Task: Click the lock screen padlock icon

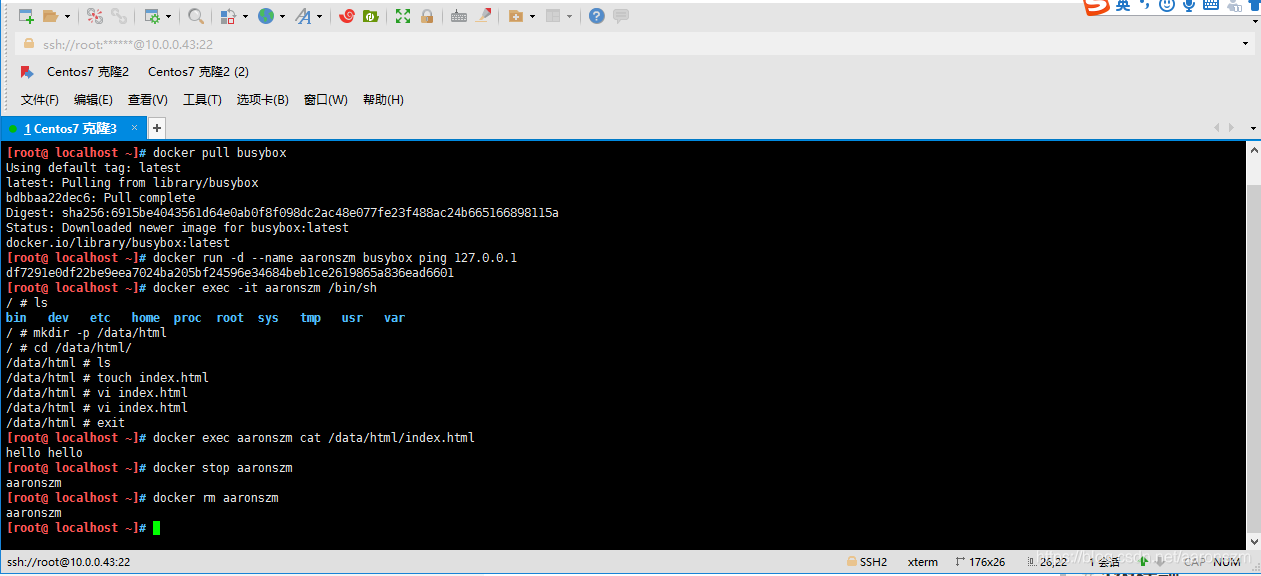Action: click(x=427, y=16)
